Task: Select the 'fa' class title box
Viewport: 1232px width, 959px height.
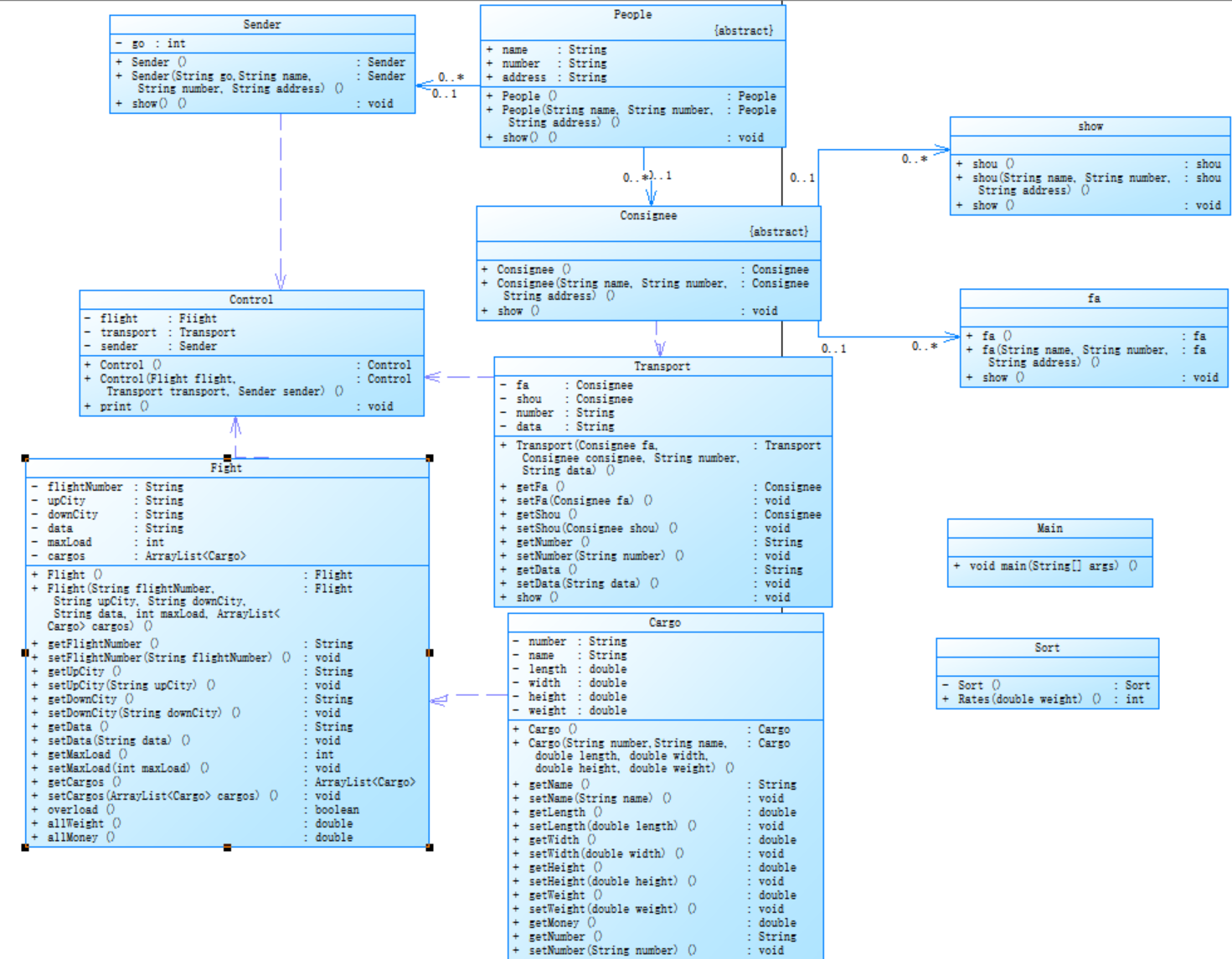Action: point(1094,298)
